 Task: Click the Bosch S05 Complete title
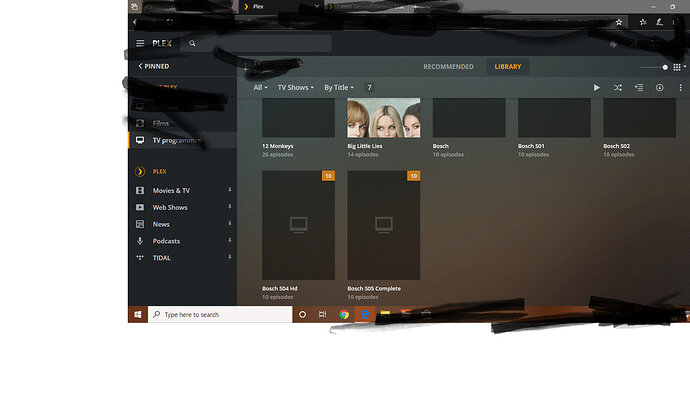click(374, 289)
